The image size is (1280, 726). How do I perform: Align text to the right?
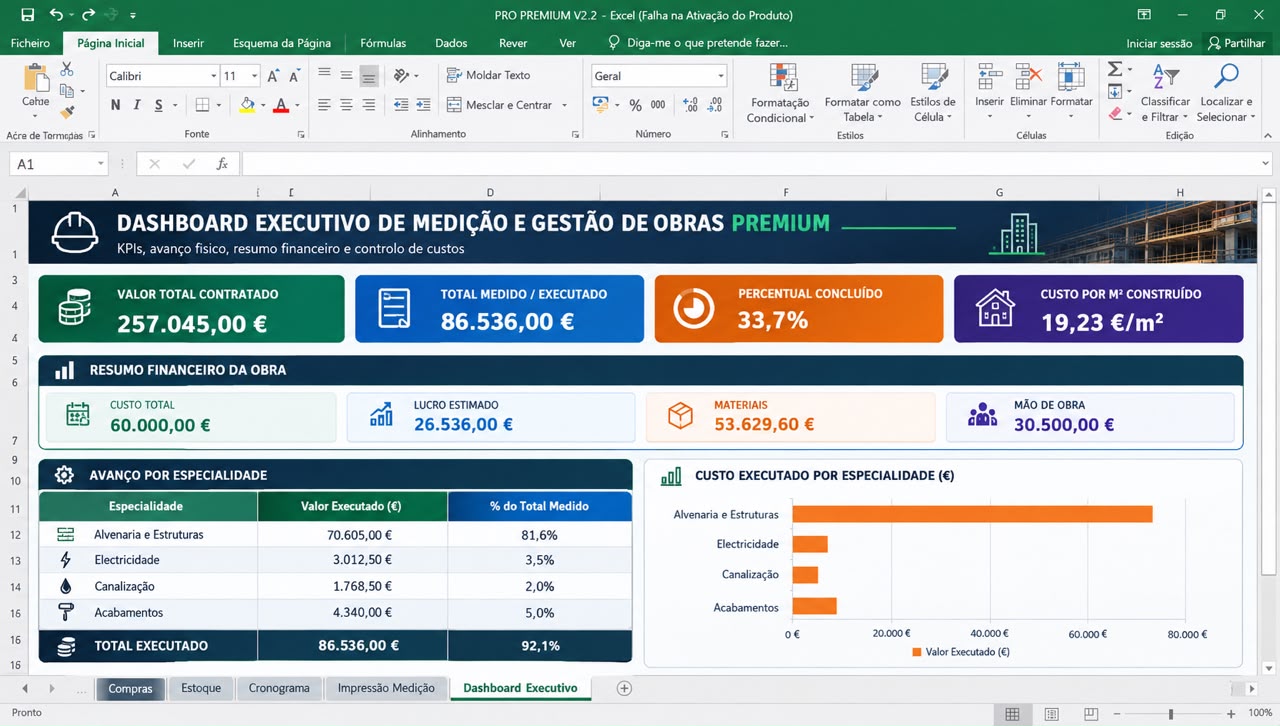click(369, 105)
